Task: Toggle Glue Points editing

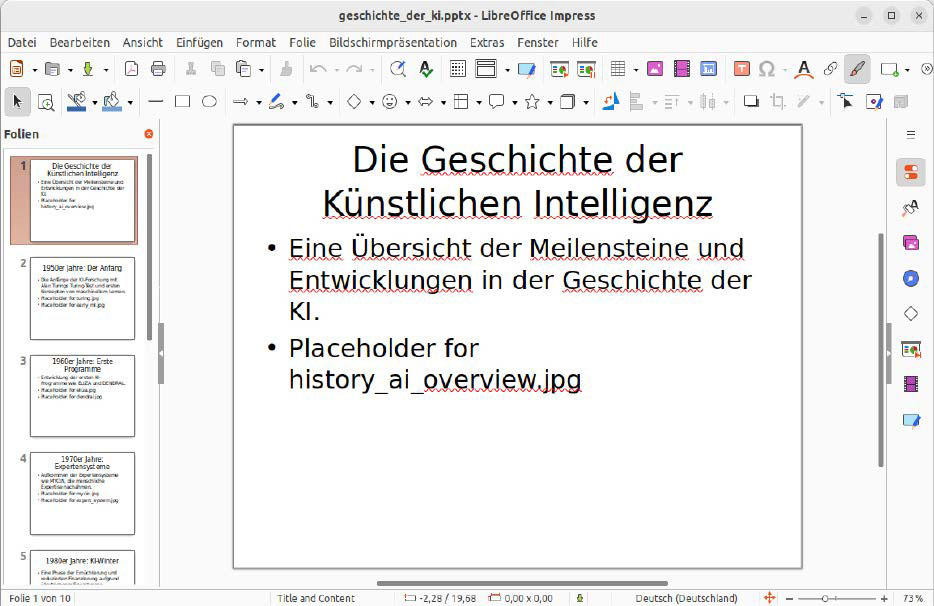Action: (x=874, y=102)
